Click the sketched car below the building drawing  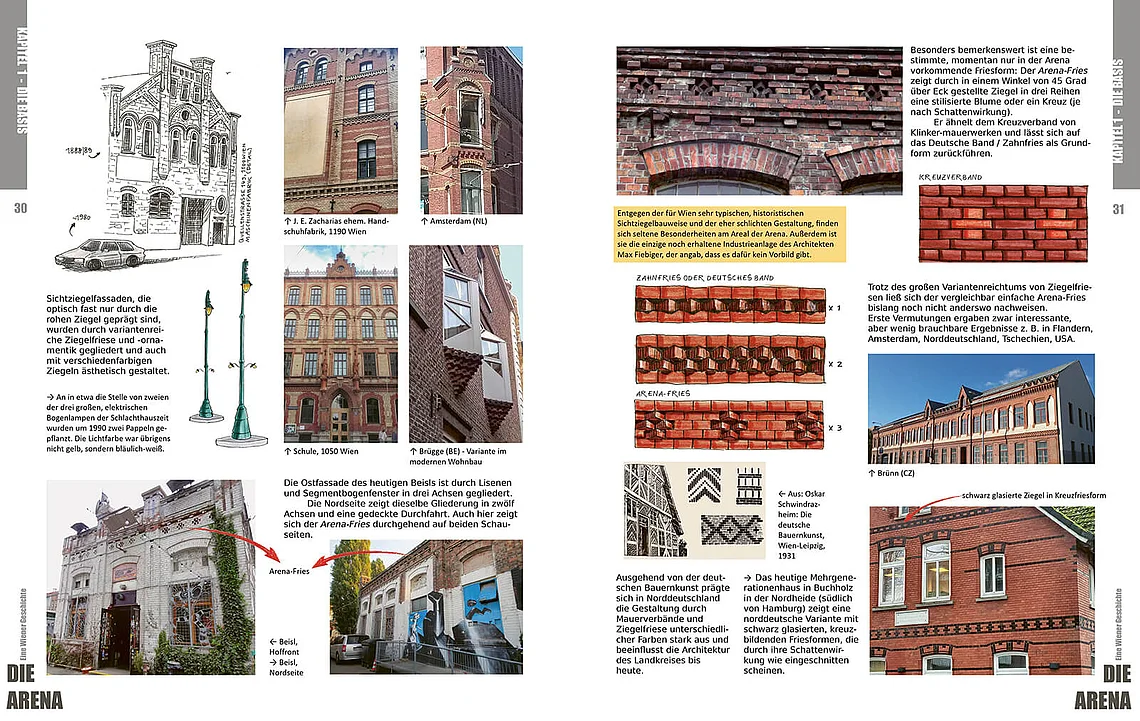click(x=100, y=254)
